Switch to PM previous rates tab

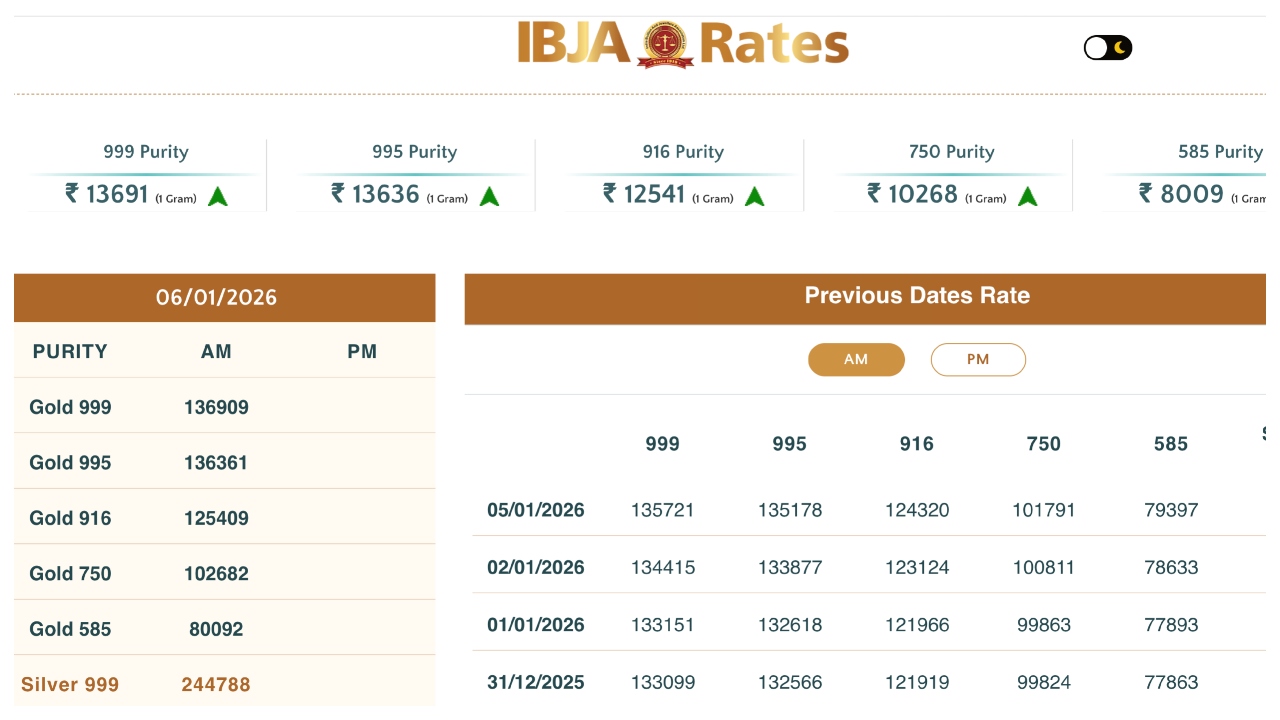(978, 360)
